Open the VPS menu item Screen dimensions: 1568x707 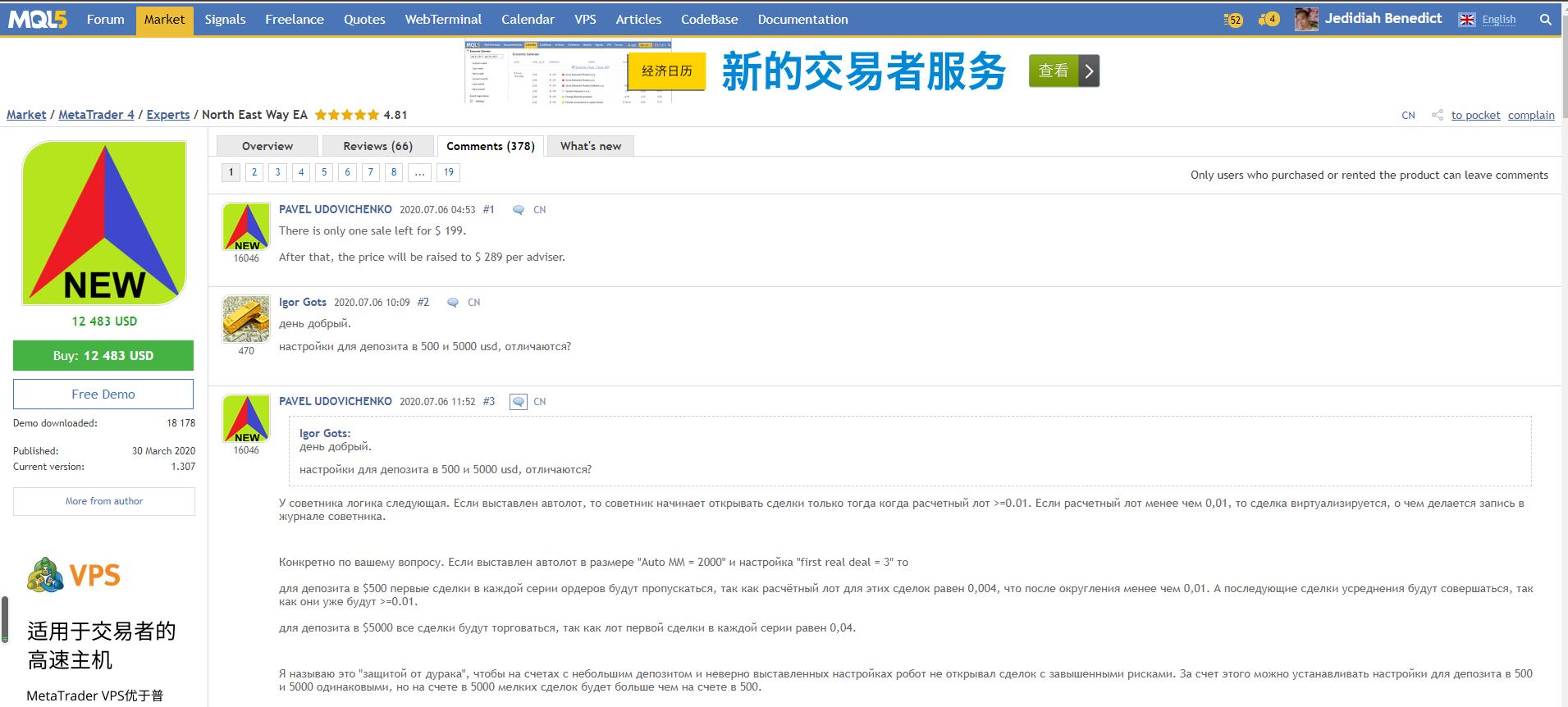(585, 20)
